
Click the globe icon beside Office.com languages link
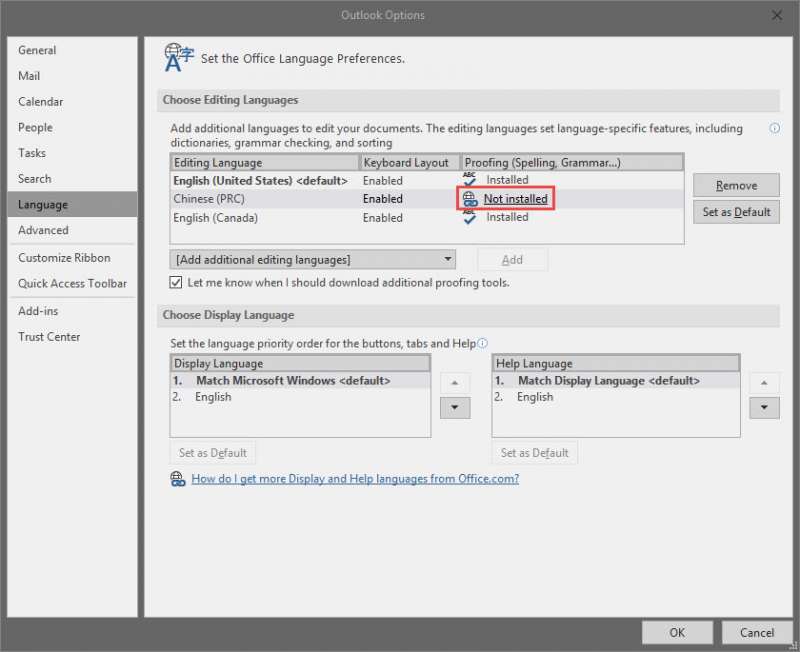178,479
